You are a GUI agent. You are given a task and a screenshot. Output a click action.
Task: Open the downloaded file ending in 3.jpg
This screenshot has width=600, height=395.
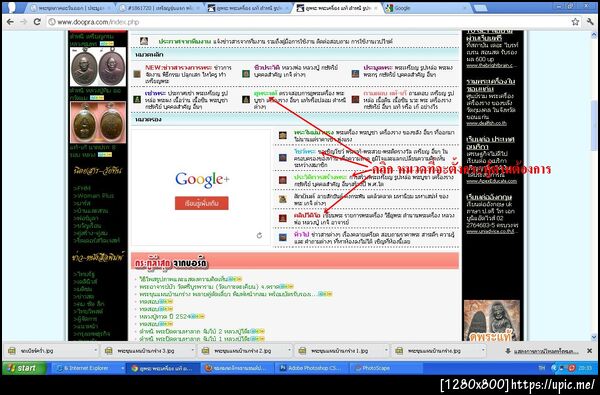coord(145,351)
